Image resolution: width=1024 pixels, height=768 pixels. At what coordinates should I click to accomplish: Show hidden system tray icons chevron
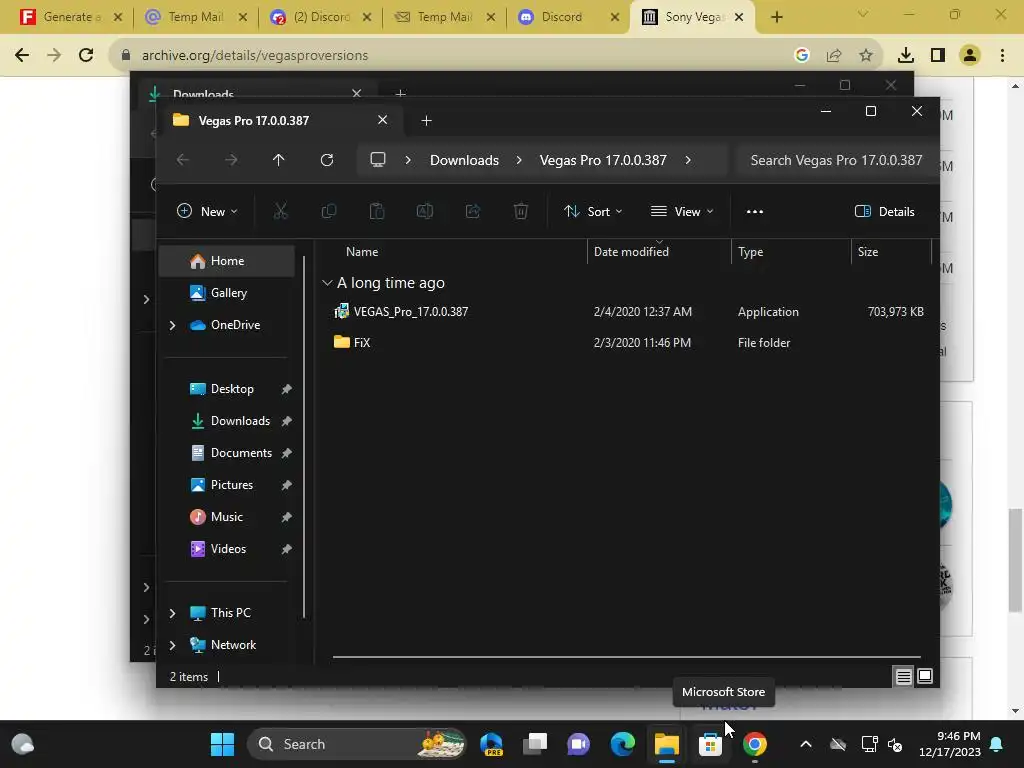806,744
